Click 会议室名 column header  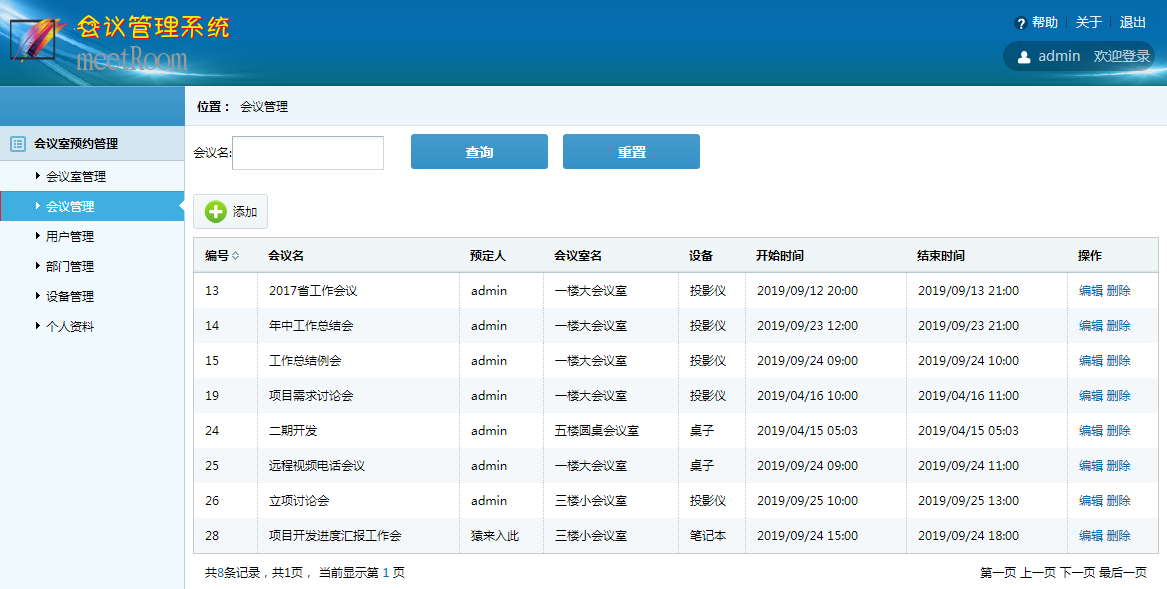coord(578,255)
